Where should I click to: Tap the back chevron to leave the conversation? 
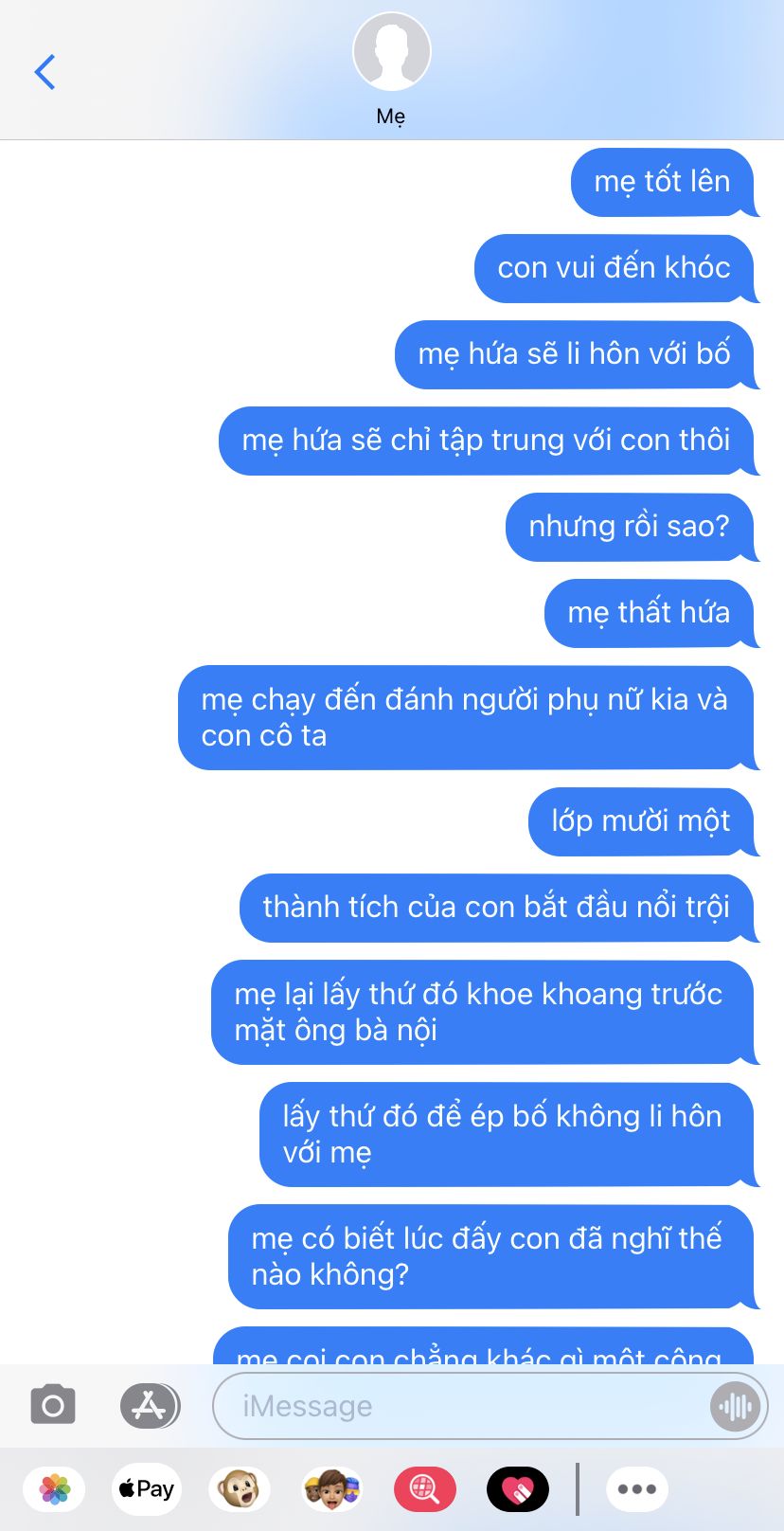point(45,72)
